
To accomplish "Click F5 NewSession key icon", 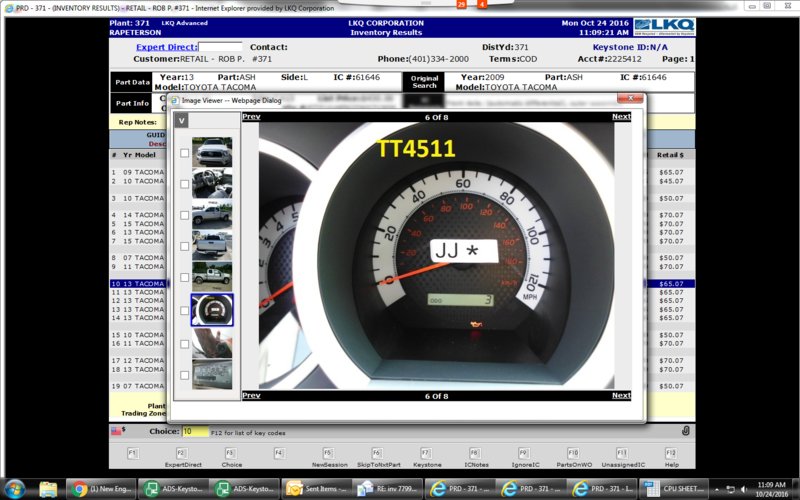I will point(329,453).
